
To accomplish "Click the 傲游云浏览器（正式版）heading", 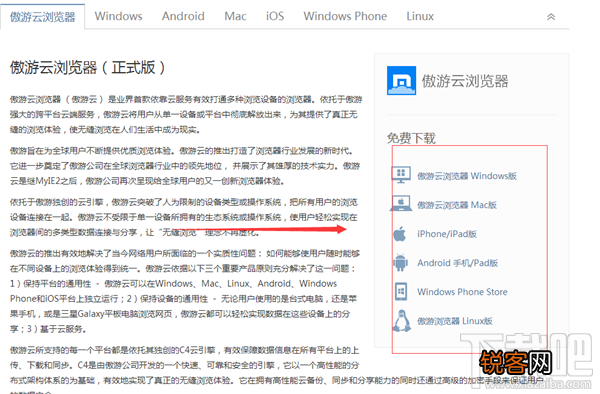I will [x=88, y=68].
